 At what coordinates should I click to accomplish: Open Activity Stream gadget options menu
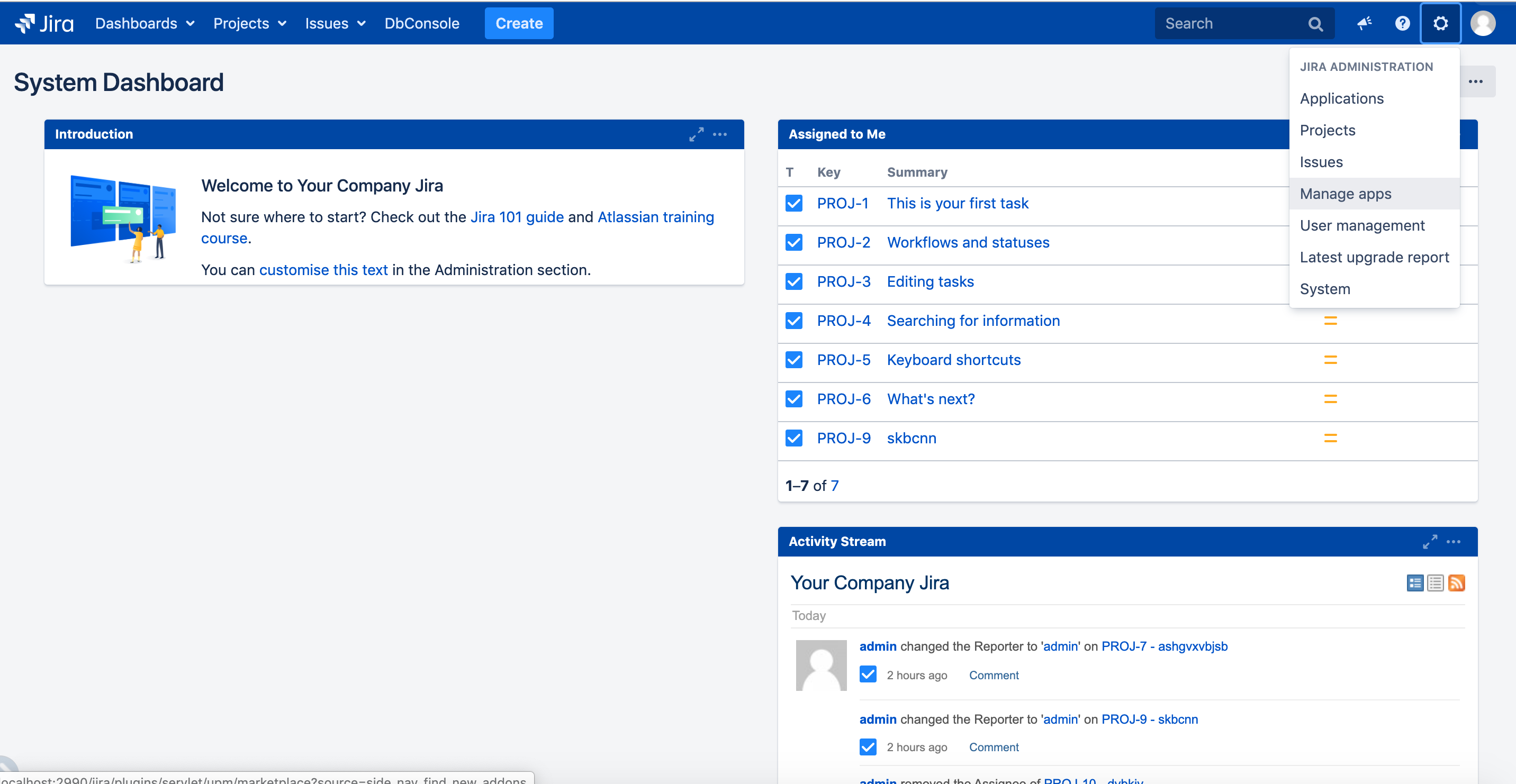[1453, 542]
